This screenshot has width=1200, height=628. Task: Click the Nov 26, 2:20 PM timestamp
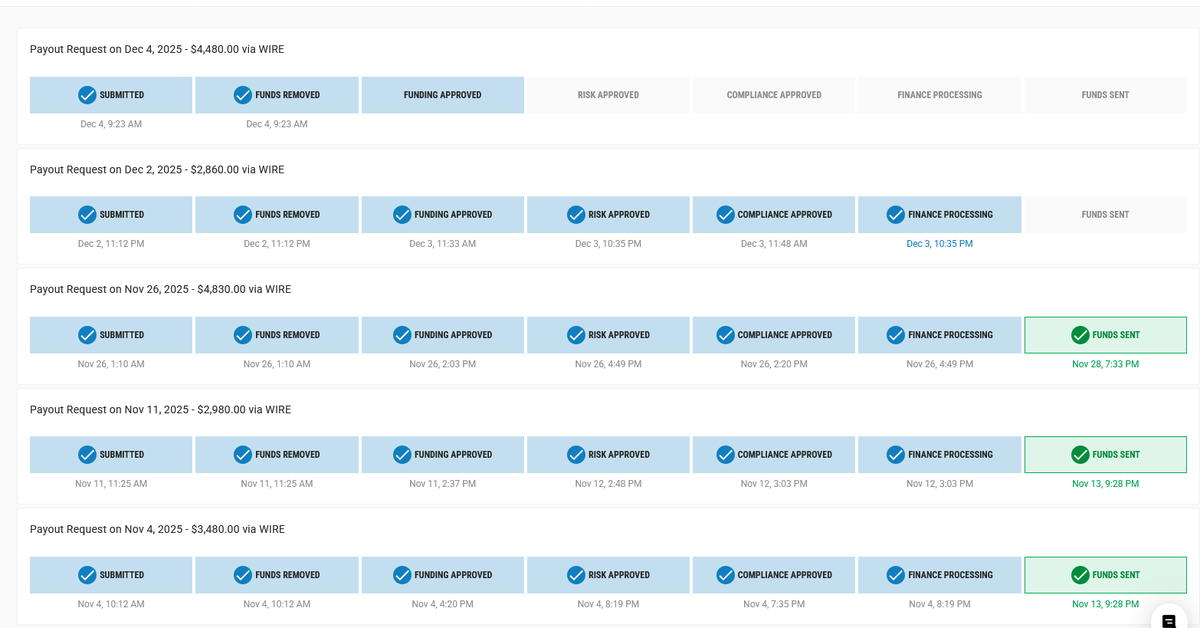[x=774, y=364]
